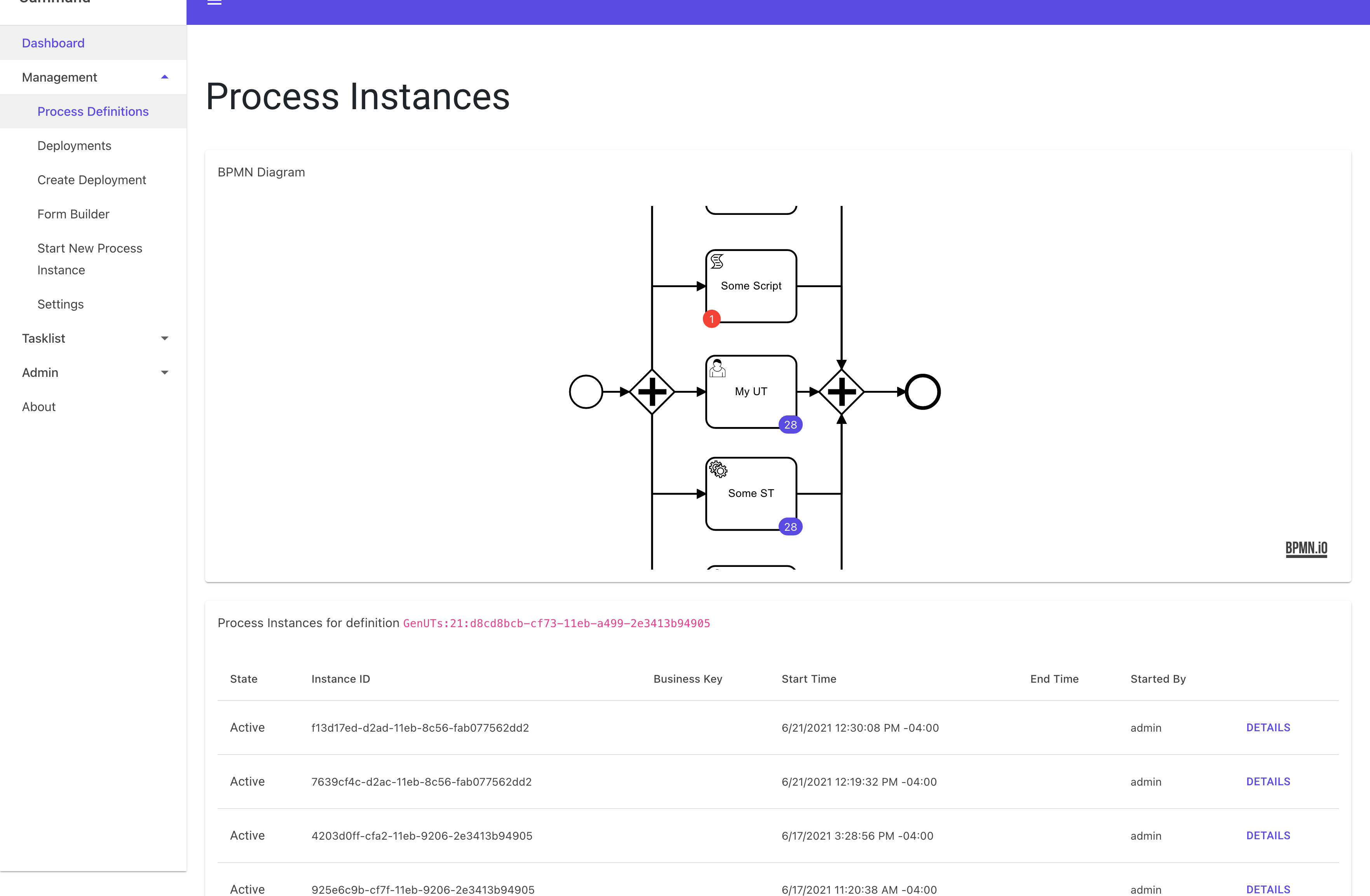Collapse the Management menu section
The height and width of the screenshot is (896, 1370).
tap(165, 77)
